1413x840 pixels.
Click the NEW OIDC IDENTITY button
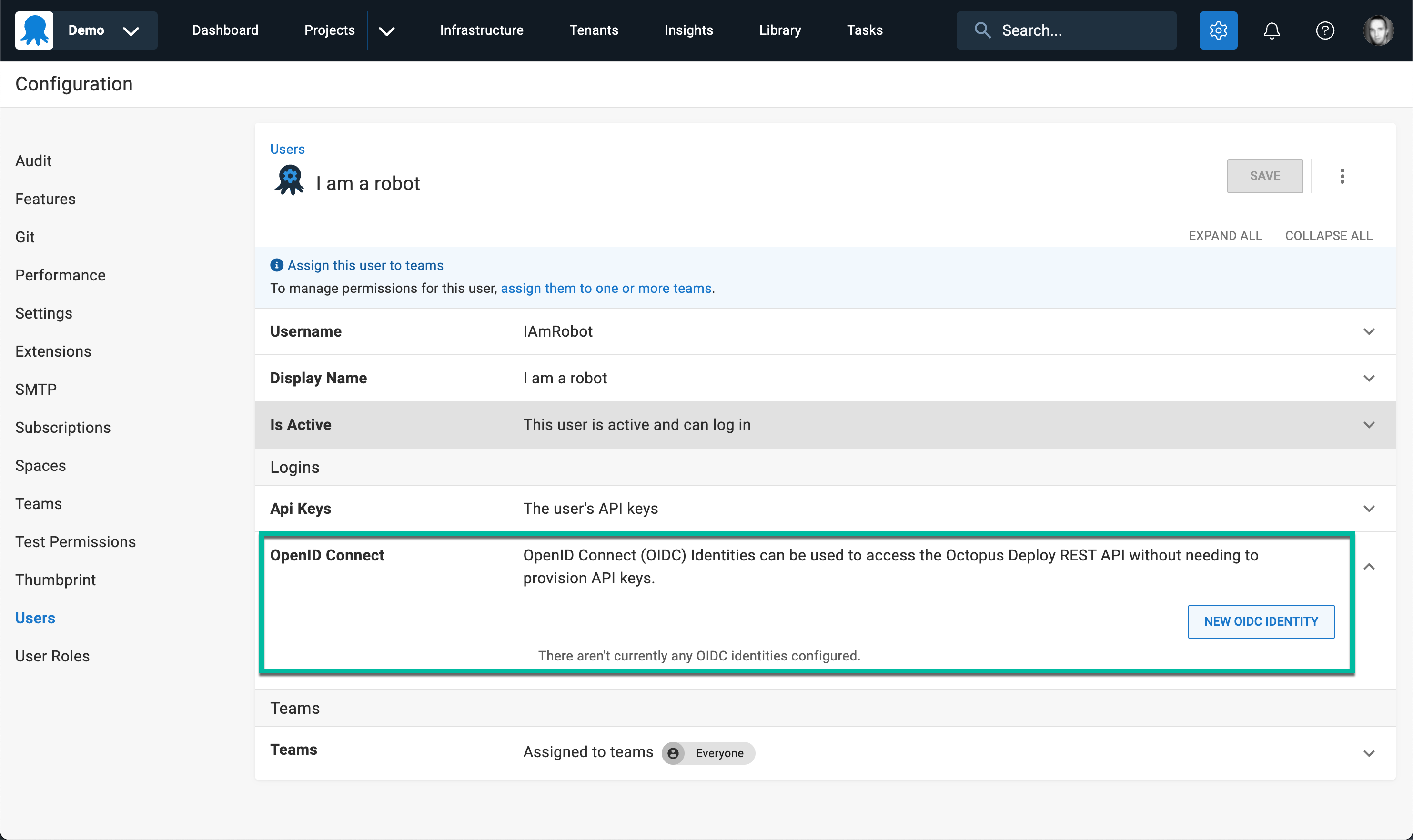1261,621
